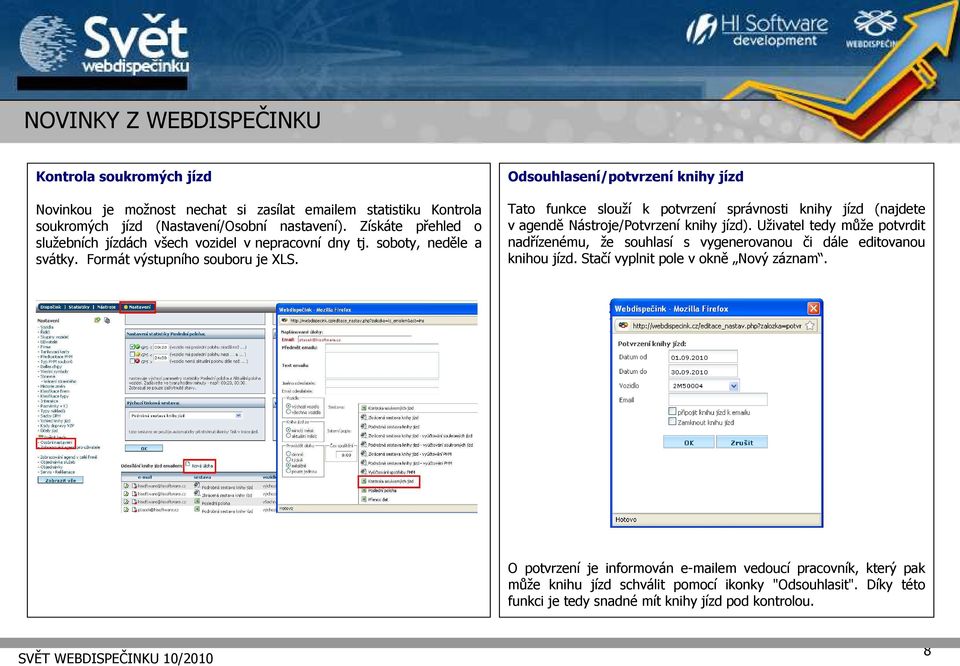This screenshot has width=960, height=666.
Task: Click OK in the Potvrzení knihy jízd dialog
Action: click(x=689, y=442)
